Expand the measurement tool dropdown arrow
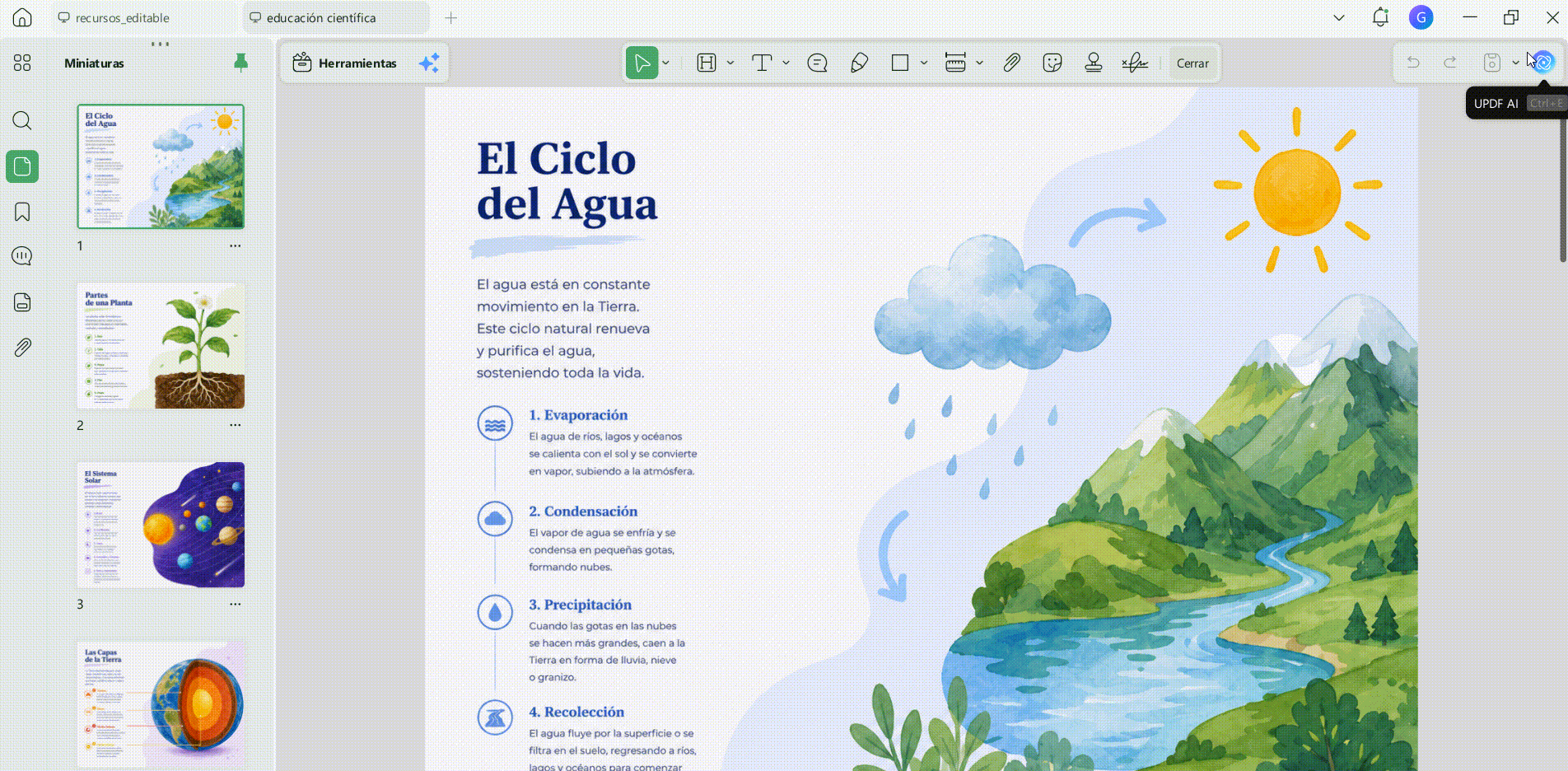This screenshot has height=771, width=1568. pos(979,63)
